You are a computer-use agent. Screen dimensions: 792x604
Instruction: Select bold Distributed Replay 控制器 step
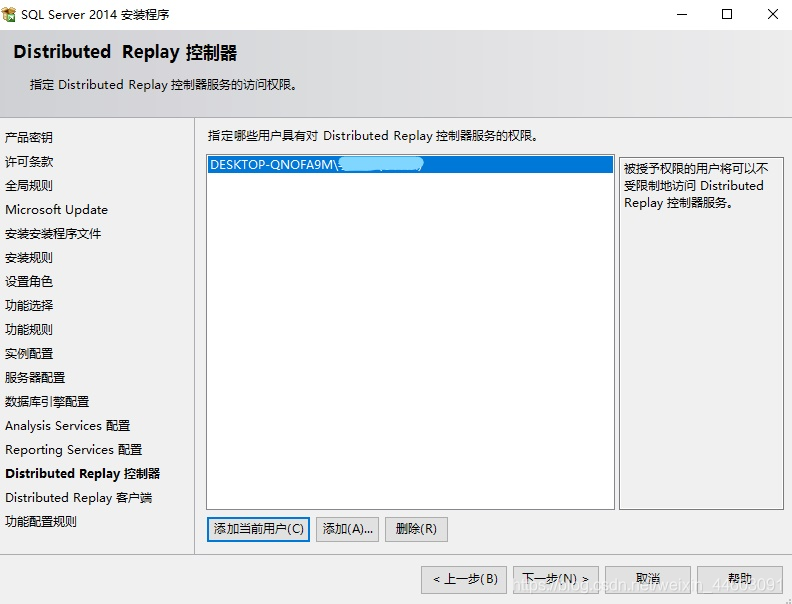(x=83, y=474)
